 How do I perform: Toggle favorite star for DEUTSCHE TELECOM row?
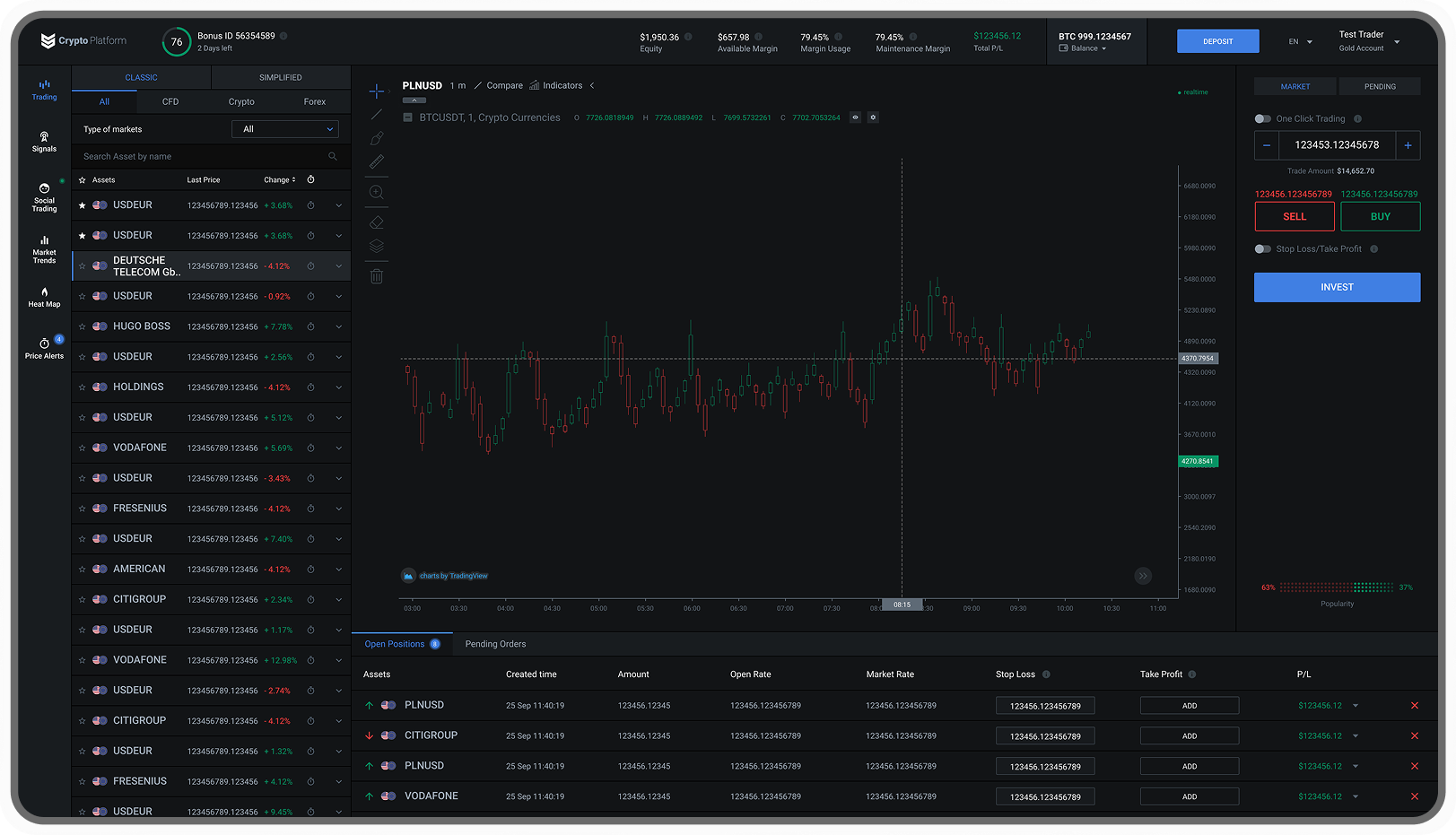[x=83, y=266]
